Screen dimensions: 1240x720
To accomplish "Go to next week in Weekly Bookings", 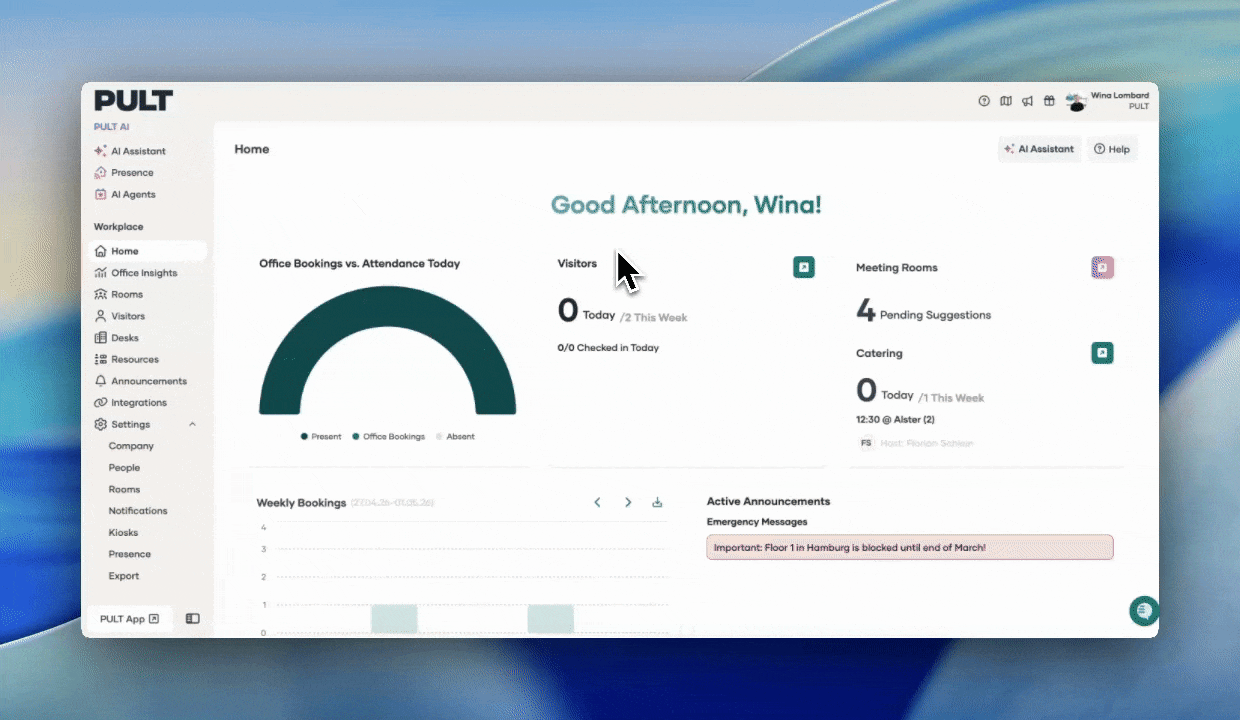I will pyautogui.click(x=628, y=502).
